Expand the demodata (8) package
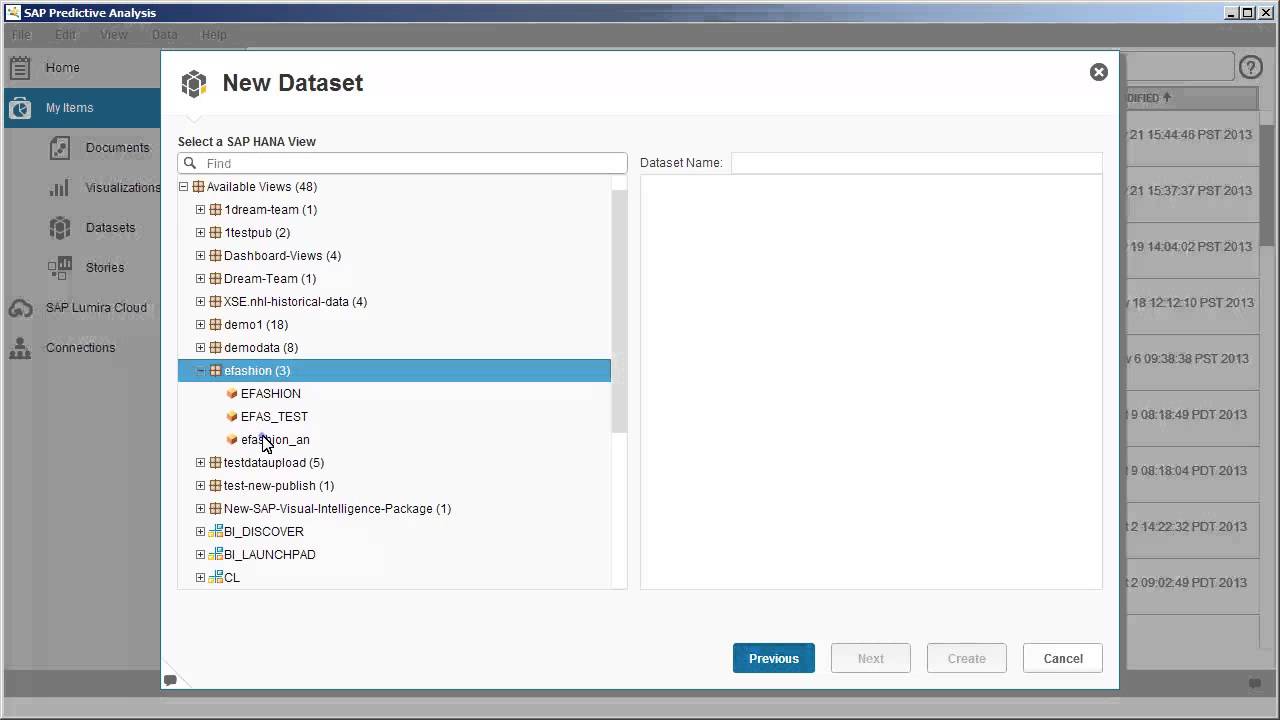Image resolution: width=1280 pixels, height=720 pixels. (x=201, y=348)
